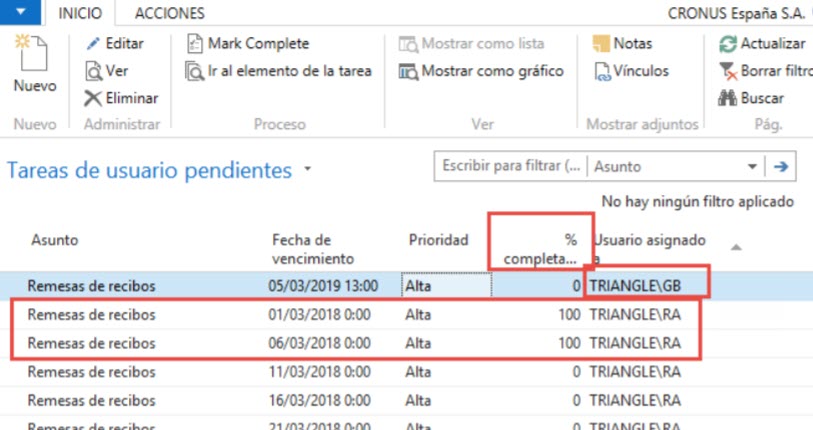Click the Editar pencil icon
The image size is (813, 430).
coord(93,44)
